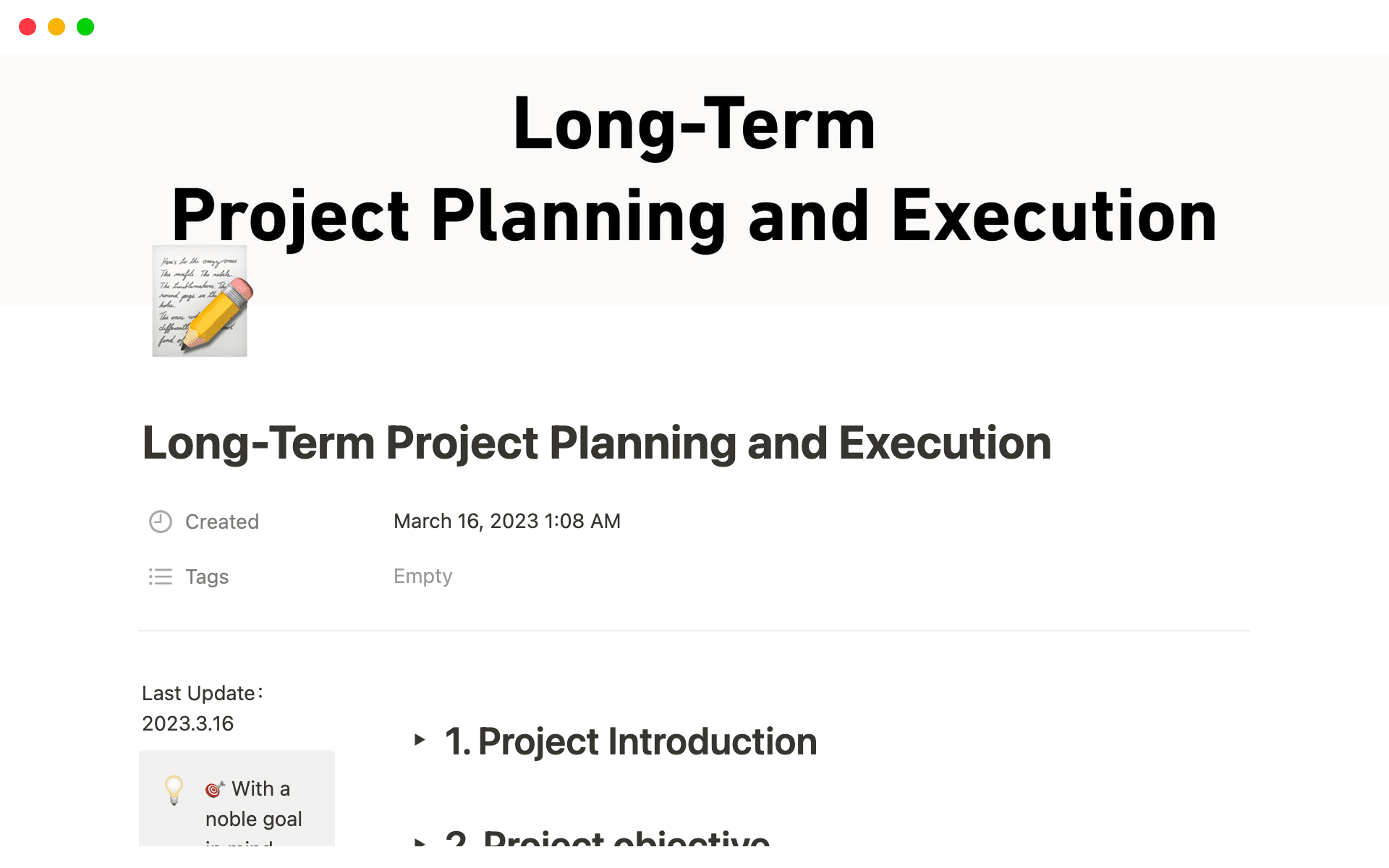The width and height of the screenshot is (1389, 868).
Task: Click the green full-screen traffic light button
Action: (x=85, y=27)
